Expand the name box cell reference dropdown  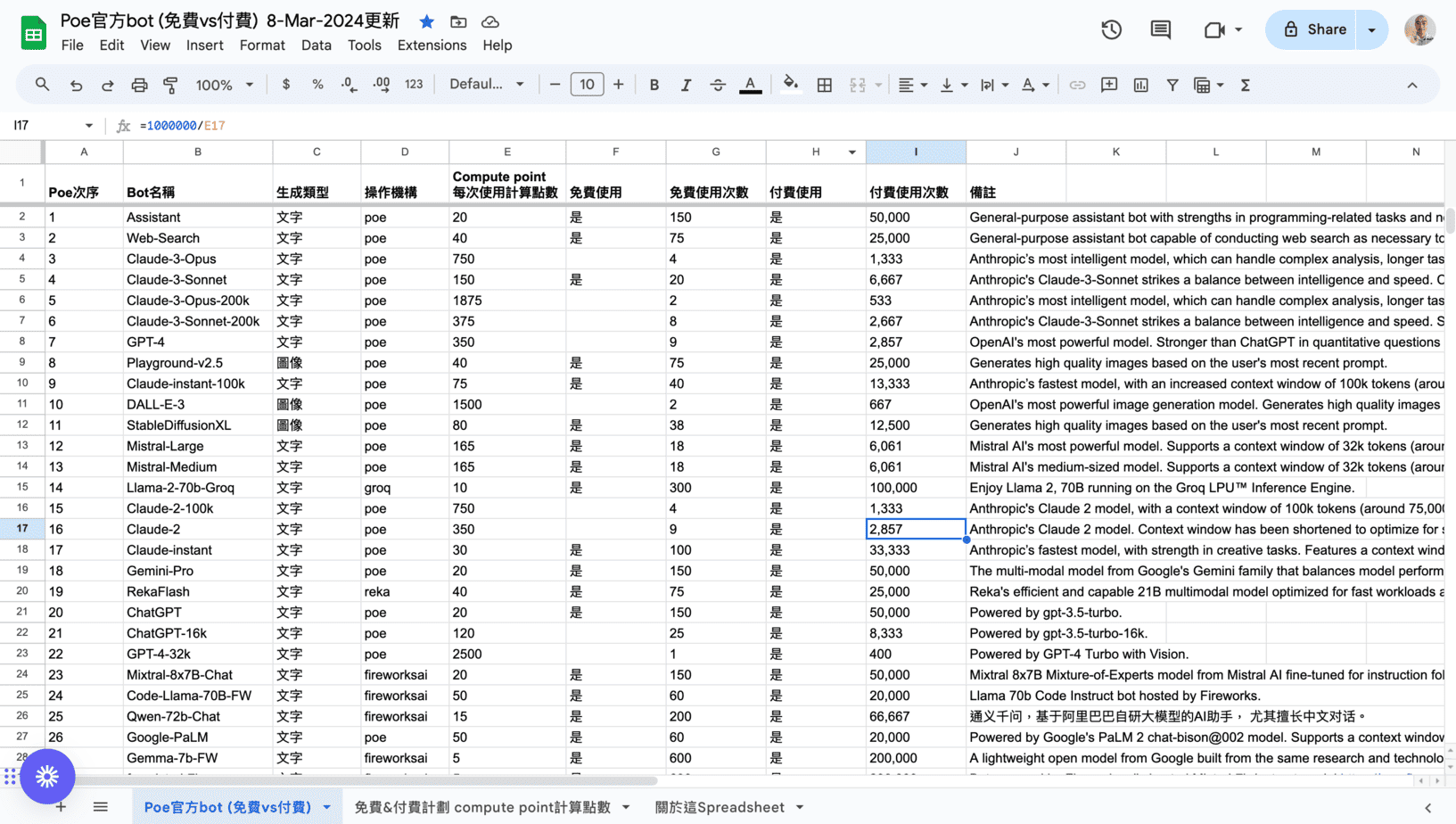coord(88,126)
